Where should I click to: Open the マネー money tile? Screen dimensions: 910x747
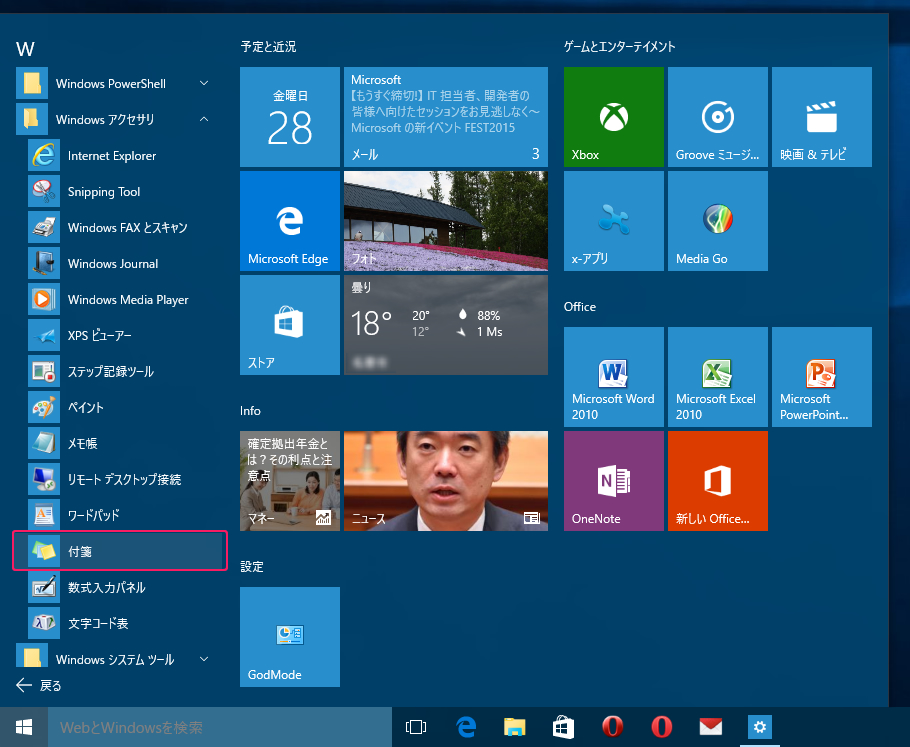[290, 481]
